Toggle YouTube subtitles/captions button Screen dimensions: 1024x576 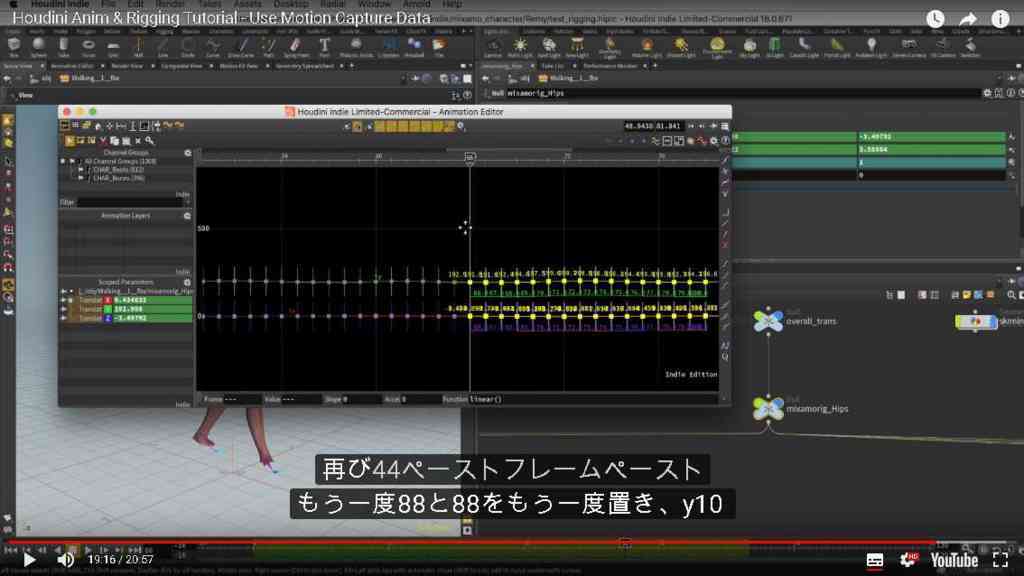point(875,560)
